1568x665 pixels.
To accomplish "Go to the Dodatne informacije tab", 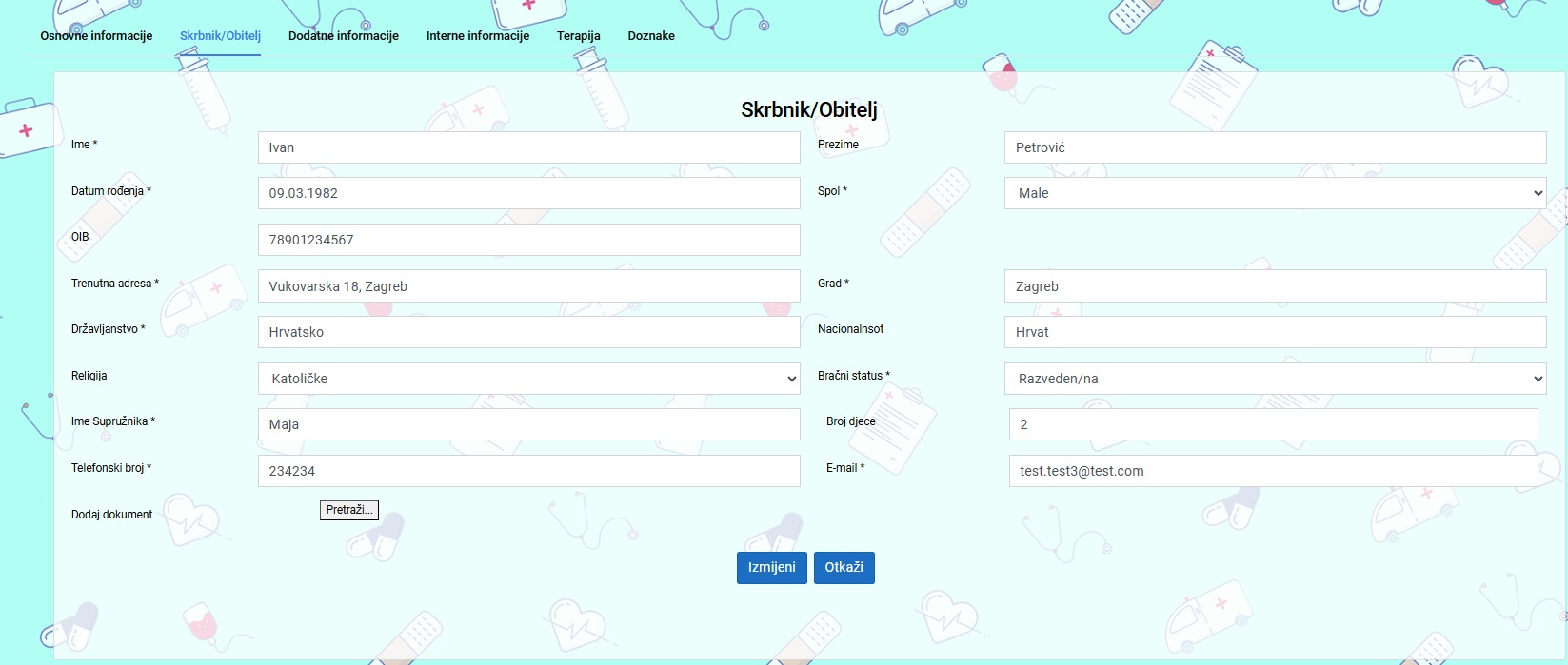I will click(343, 36).
